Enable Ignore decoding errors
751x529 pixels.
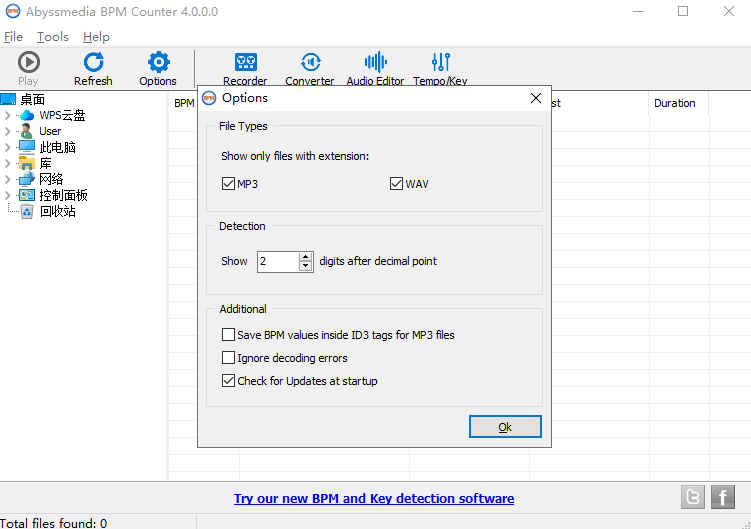pos(228,357)
